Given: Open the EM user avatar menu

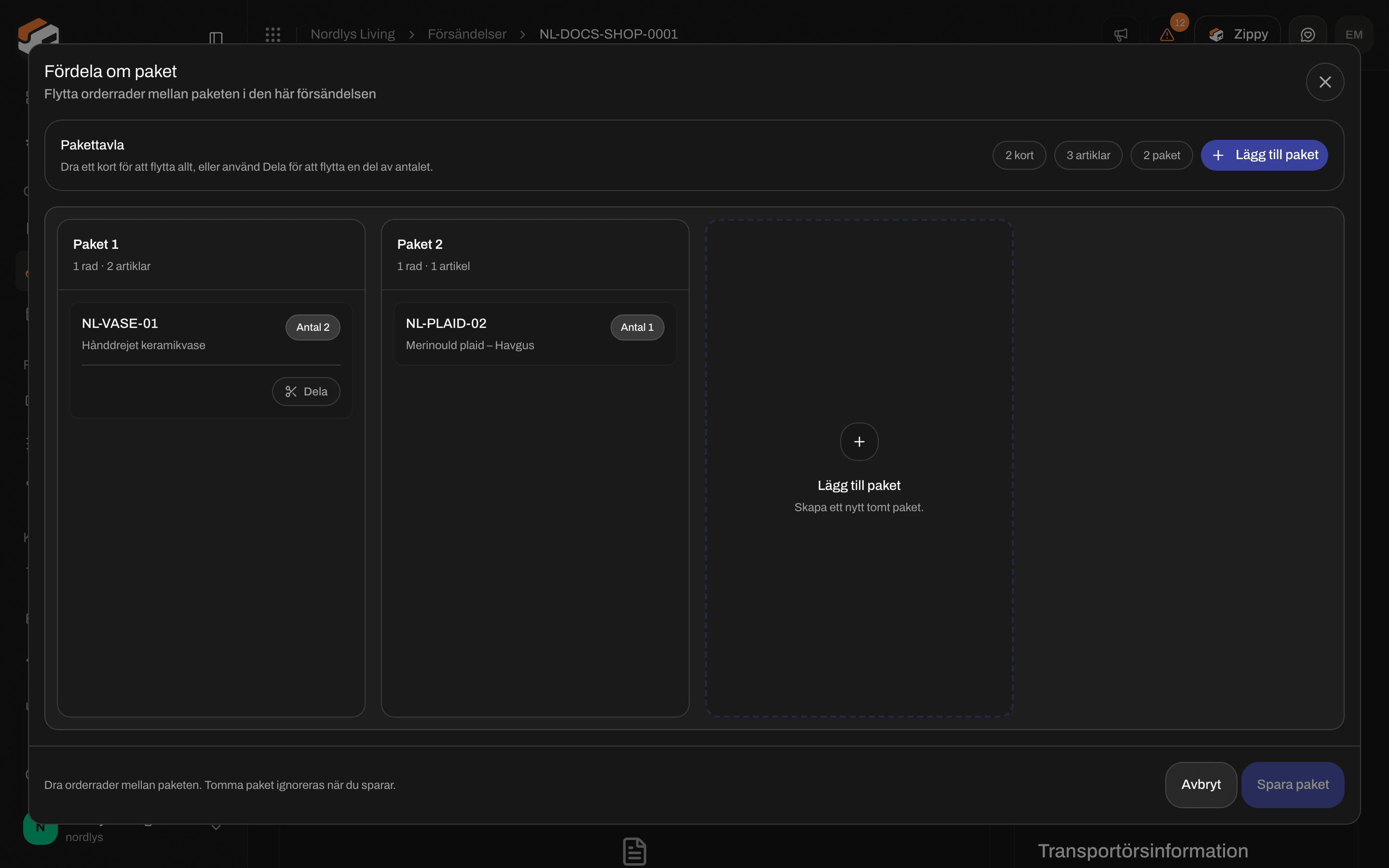Looking at the screenshot, I should coord(1354,34).
